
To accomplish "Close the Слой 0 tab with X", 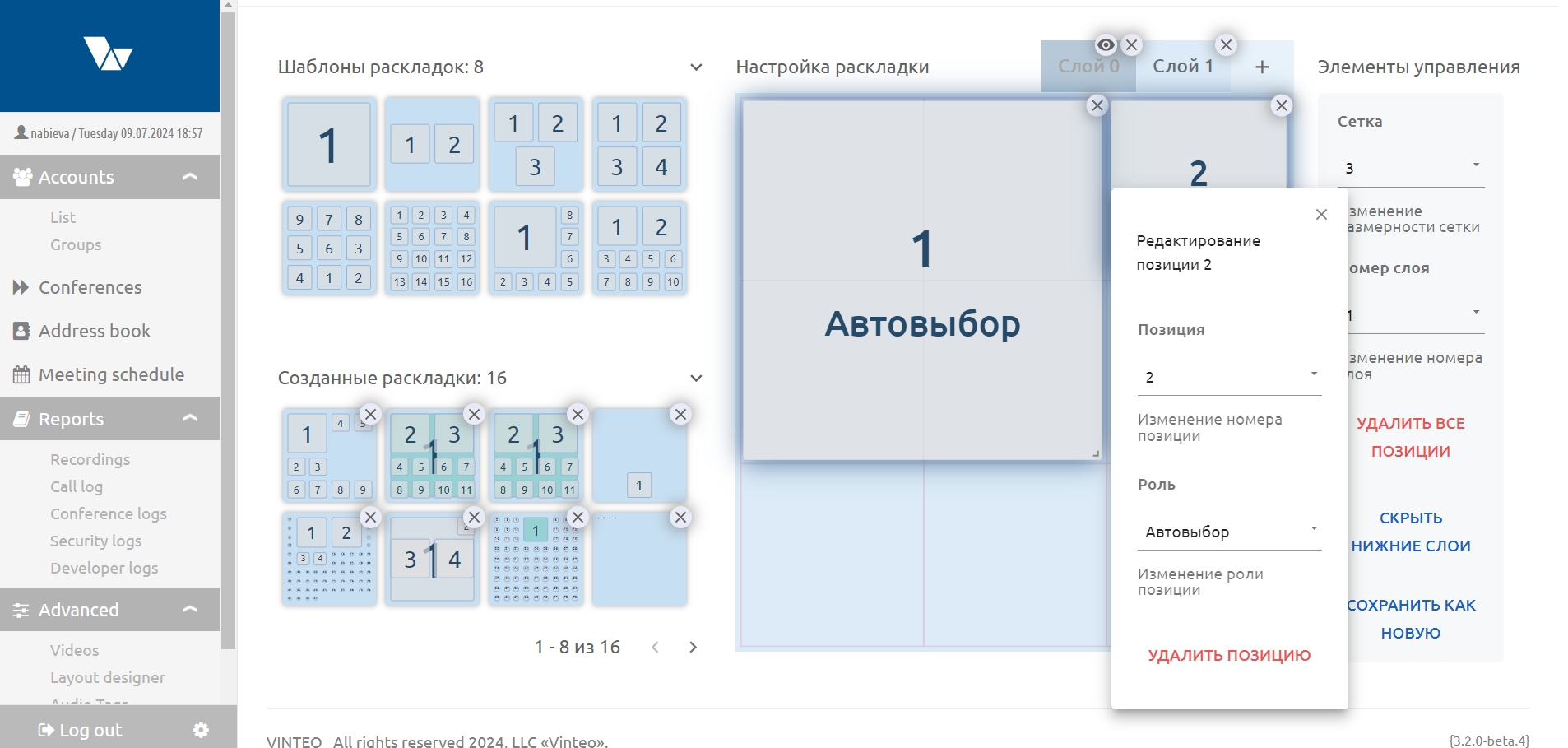I will pos(1132,45).
